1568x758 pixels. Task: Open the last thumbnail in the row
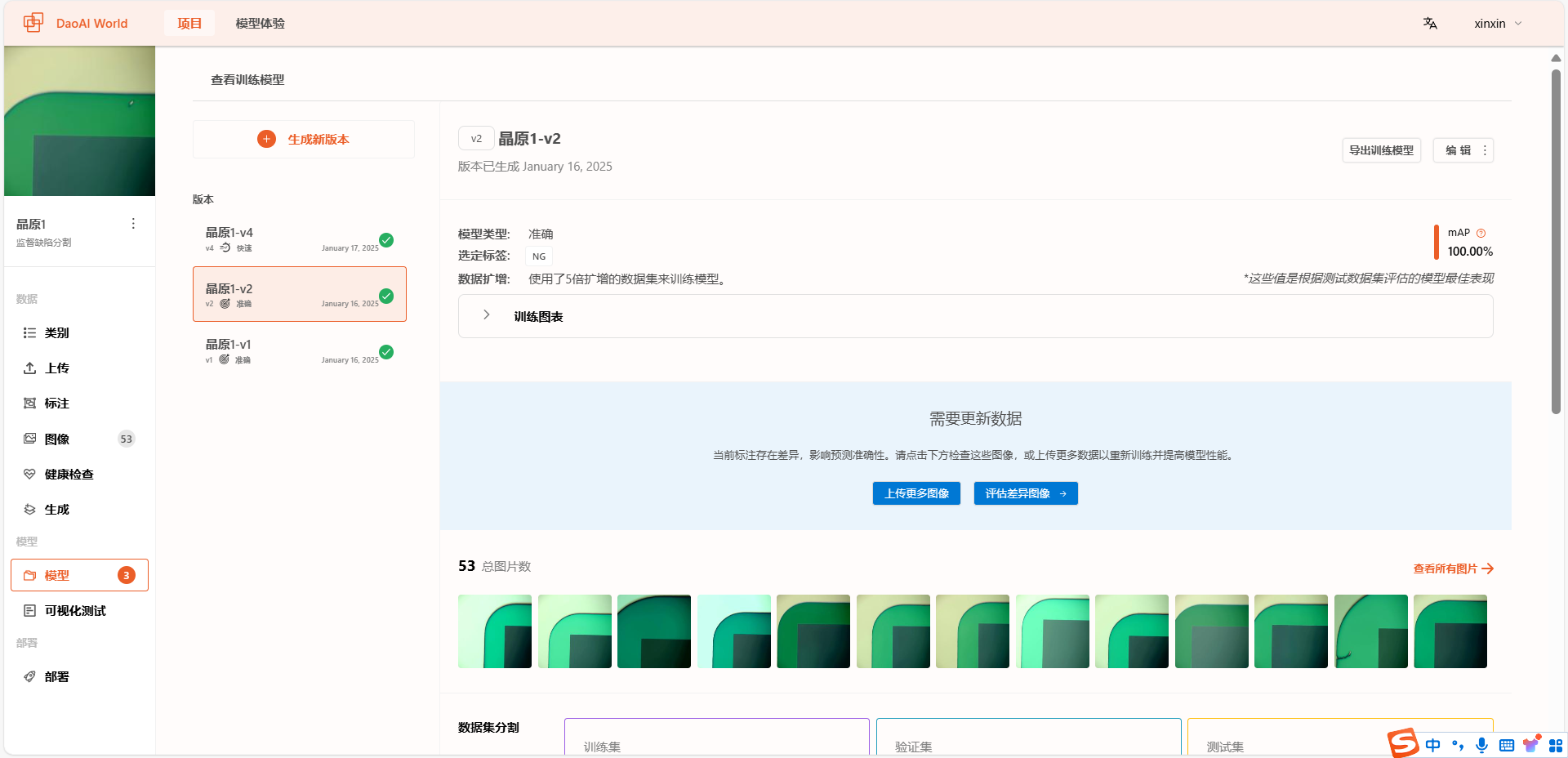pyautogui.click(x=1450, y=631)
